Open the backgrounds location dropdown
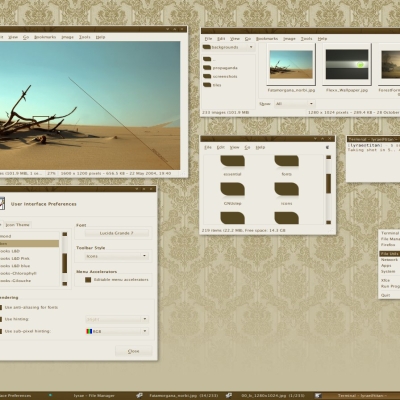The image size is (400, 400). tap(228, 47)
